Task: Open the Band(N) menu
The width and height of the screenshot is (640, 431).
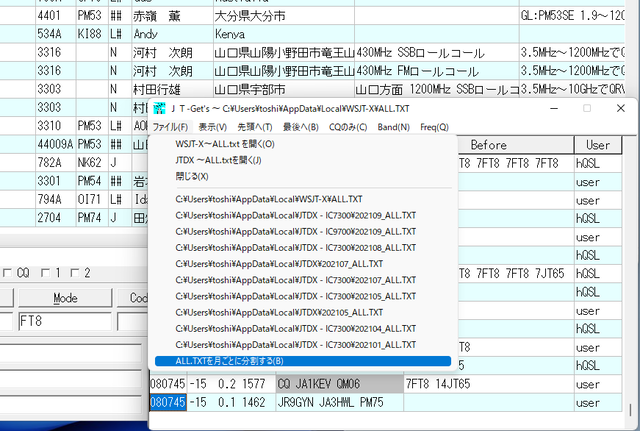Action: [393, 127]
